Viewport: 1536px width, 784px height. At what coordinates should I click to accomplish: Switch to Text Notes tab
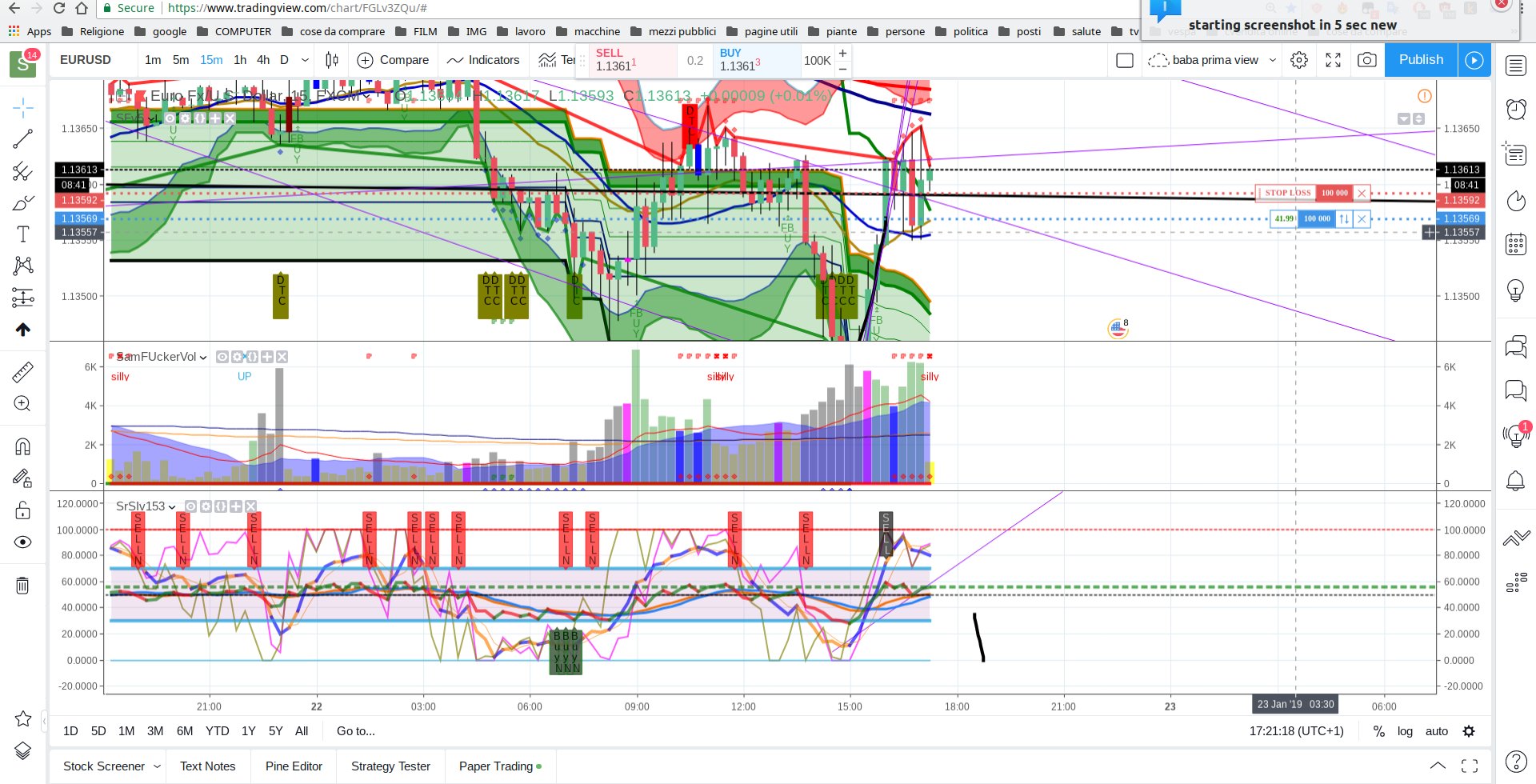[208, 766]
